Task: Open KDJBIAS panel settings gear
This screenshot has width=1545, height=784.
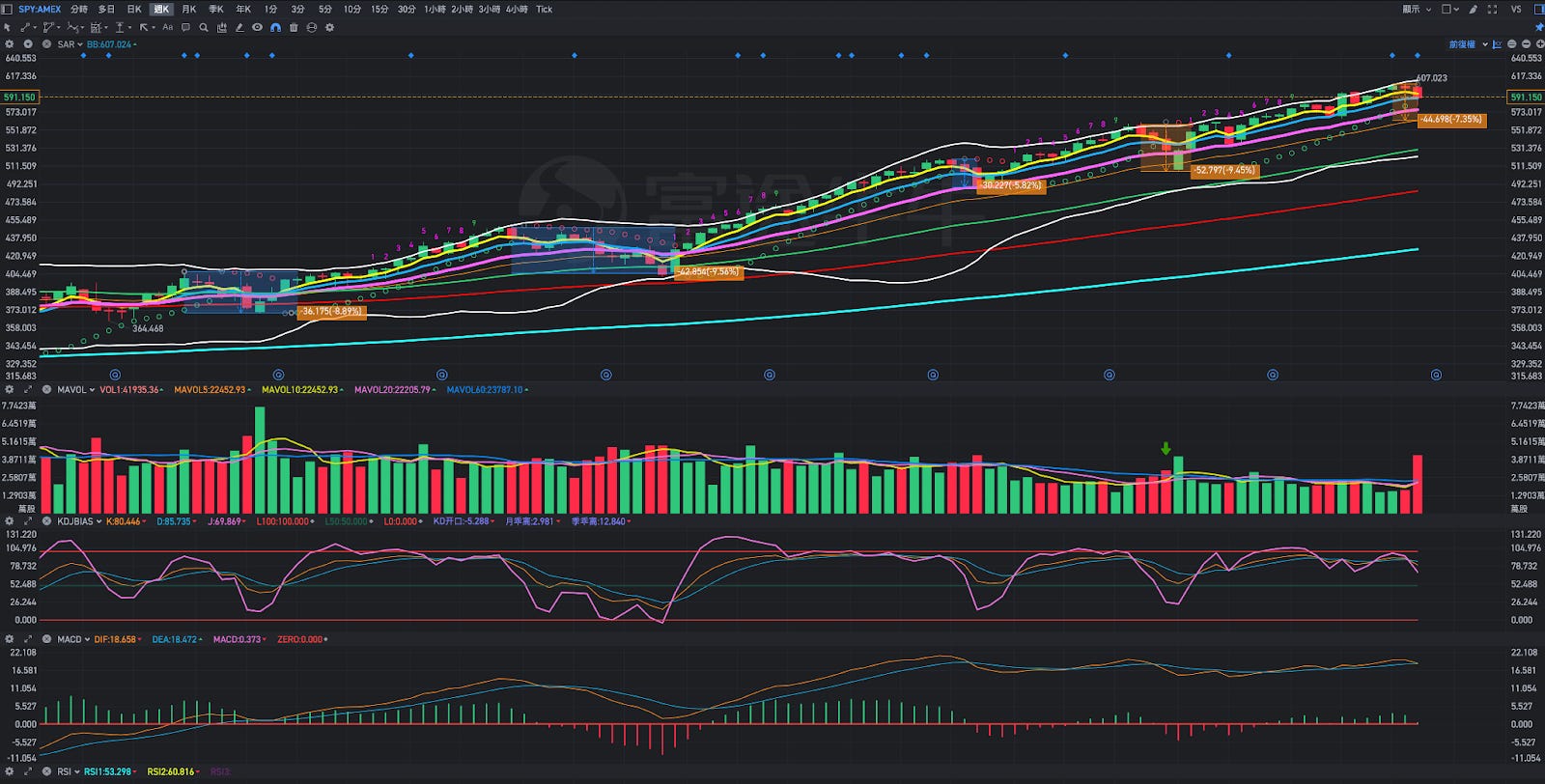Action: [10, 521]
